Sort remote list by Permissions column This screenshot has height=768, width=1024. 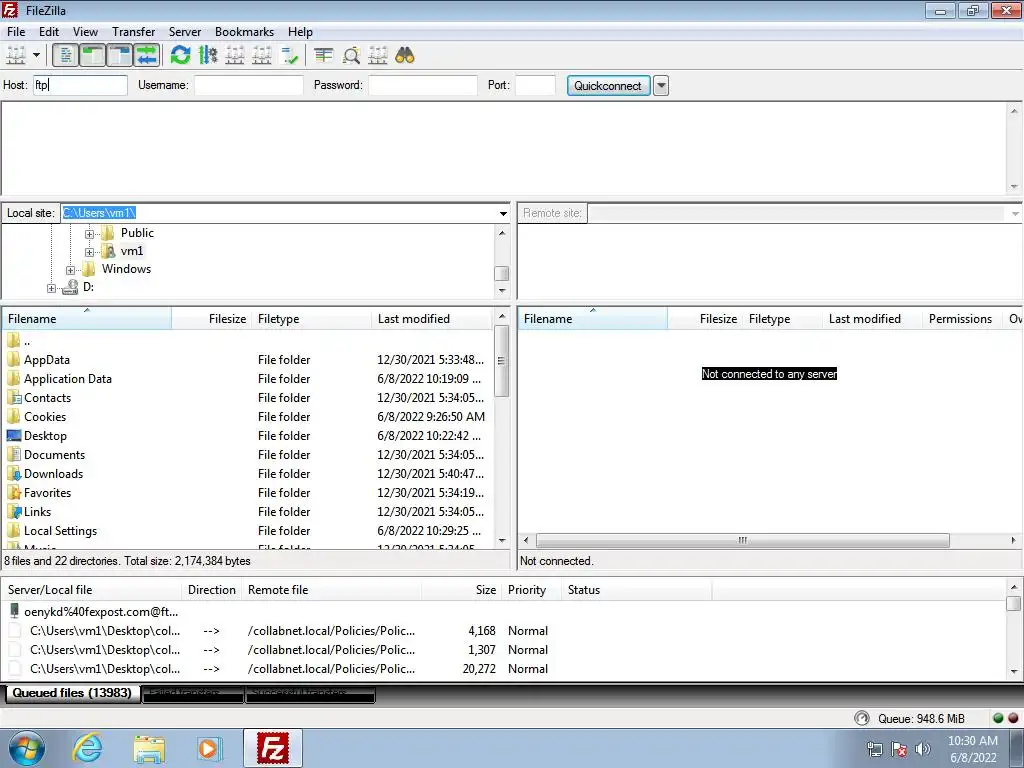[960, 319]
